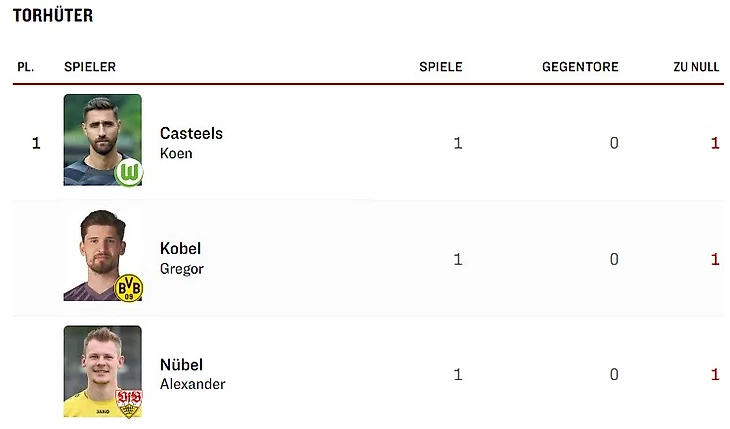This screenshot has height=429, width=730.
Task: Open the Casteels player name link
Action: tap(191, 133)
